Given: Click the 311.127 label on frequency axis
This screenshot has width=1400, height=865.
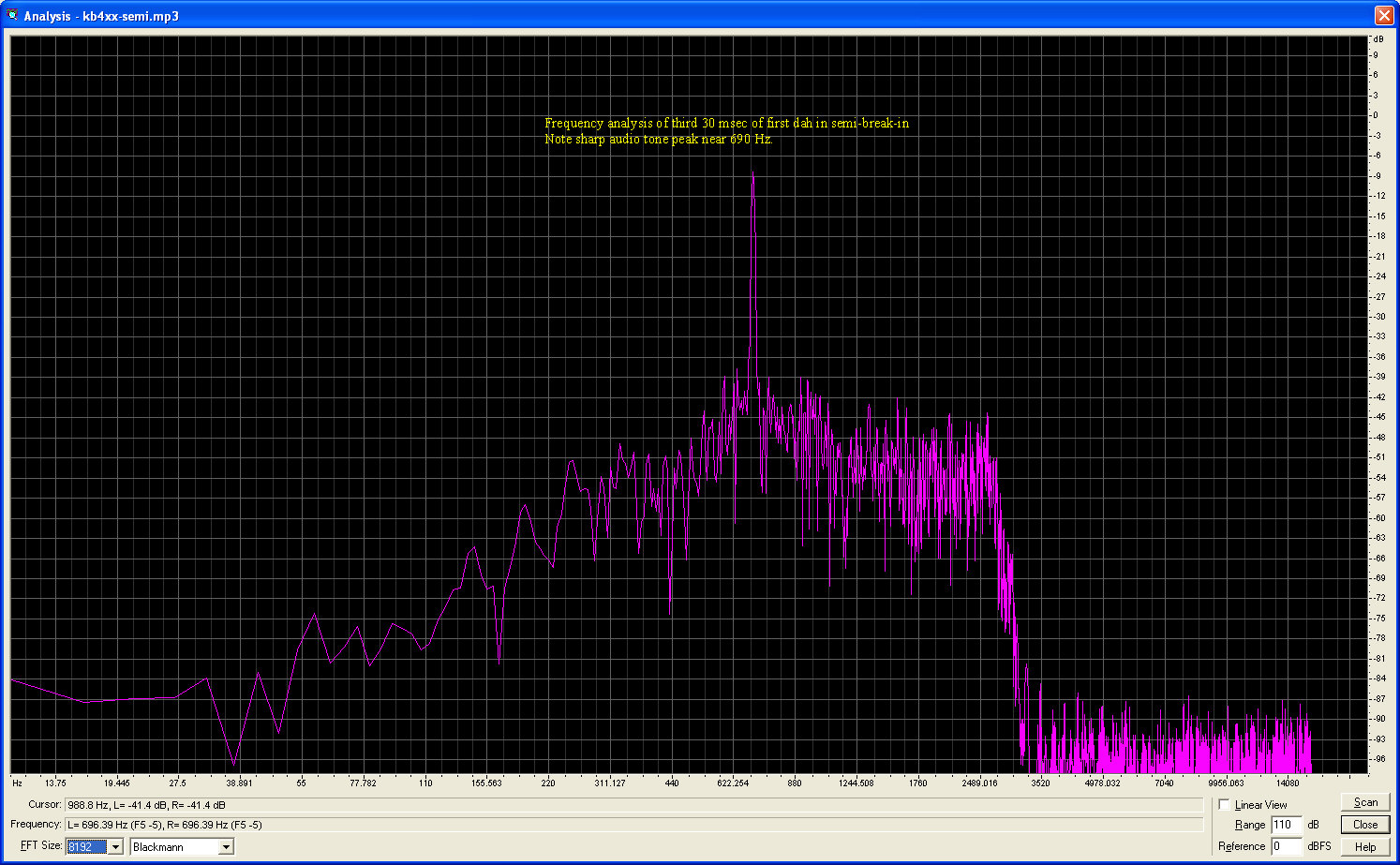Looking at the screenshot, I should [610, 783].
